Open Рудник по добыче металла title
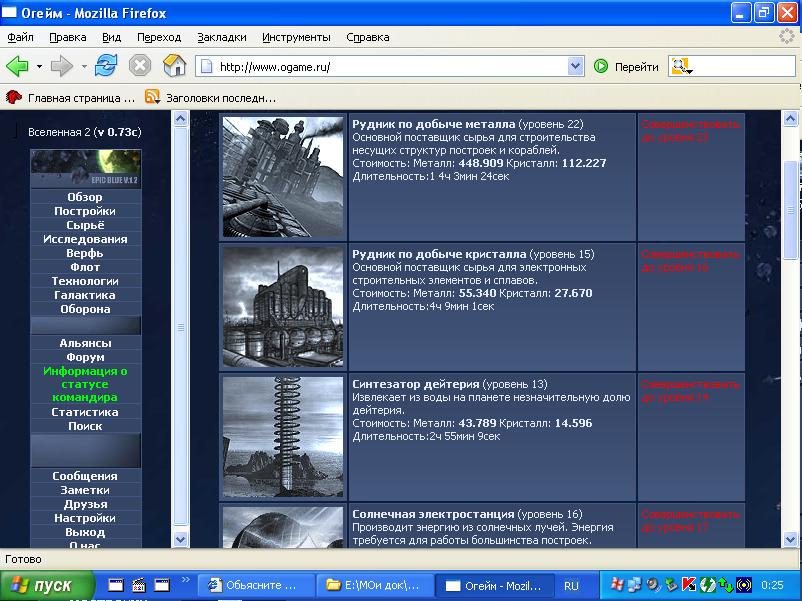The width and height of the screenshot is (802, 601). click(x=434, y=124)
